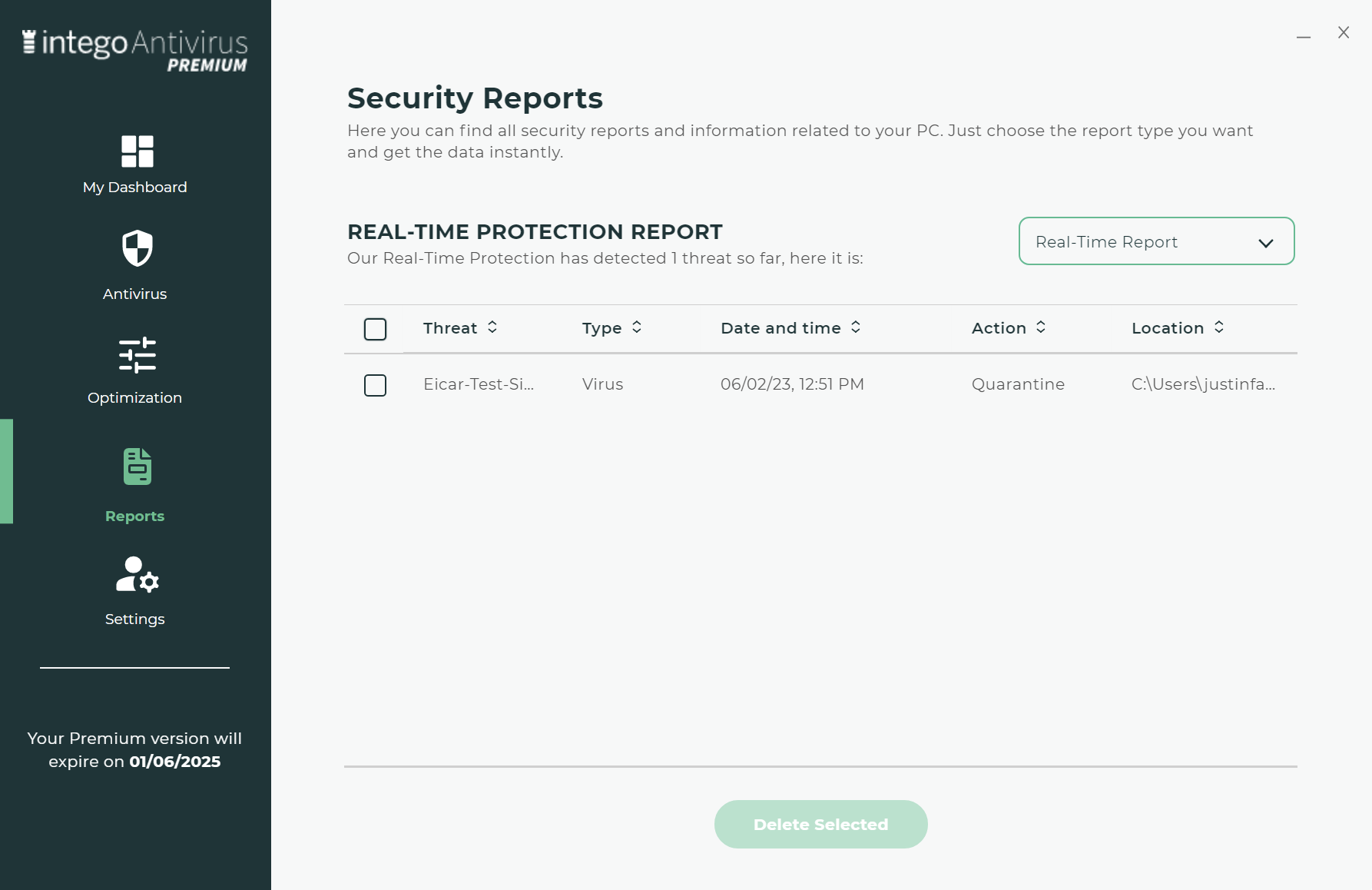Viewport: 1372px width, 890px height.
Task: Go to the Reports menu label
Action: (134, 516)
